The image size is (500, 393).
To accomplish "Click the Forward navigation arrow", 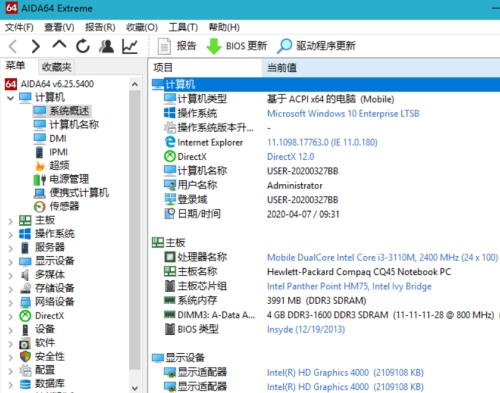I will click(35, 46).
